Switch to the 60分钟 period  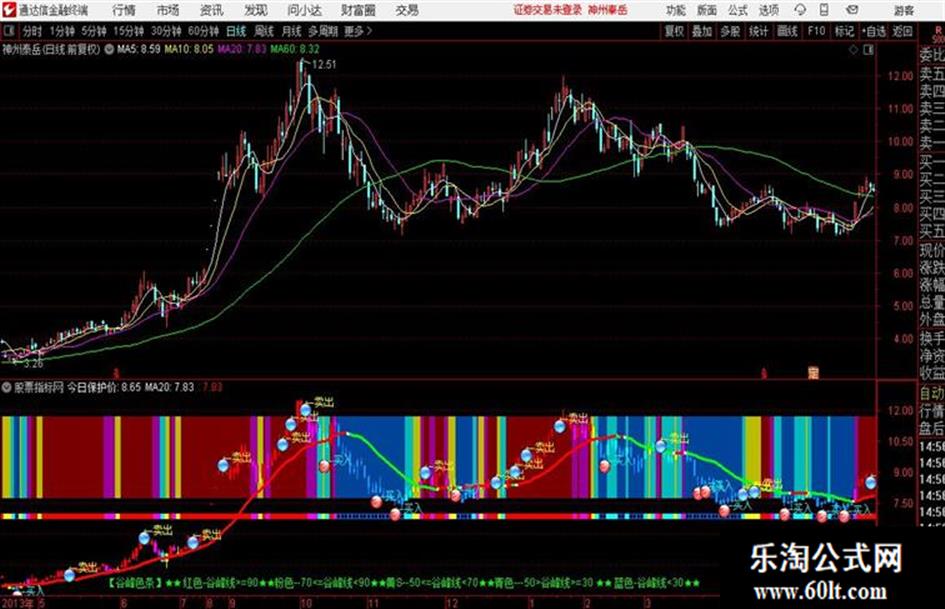click(x=203, y=31)
